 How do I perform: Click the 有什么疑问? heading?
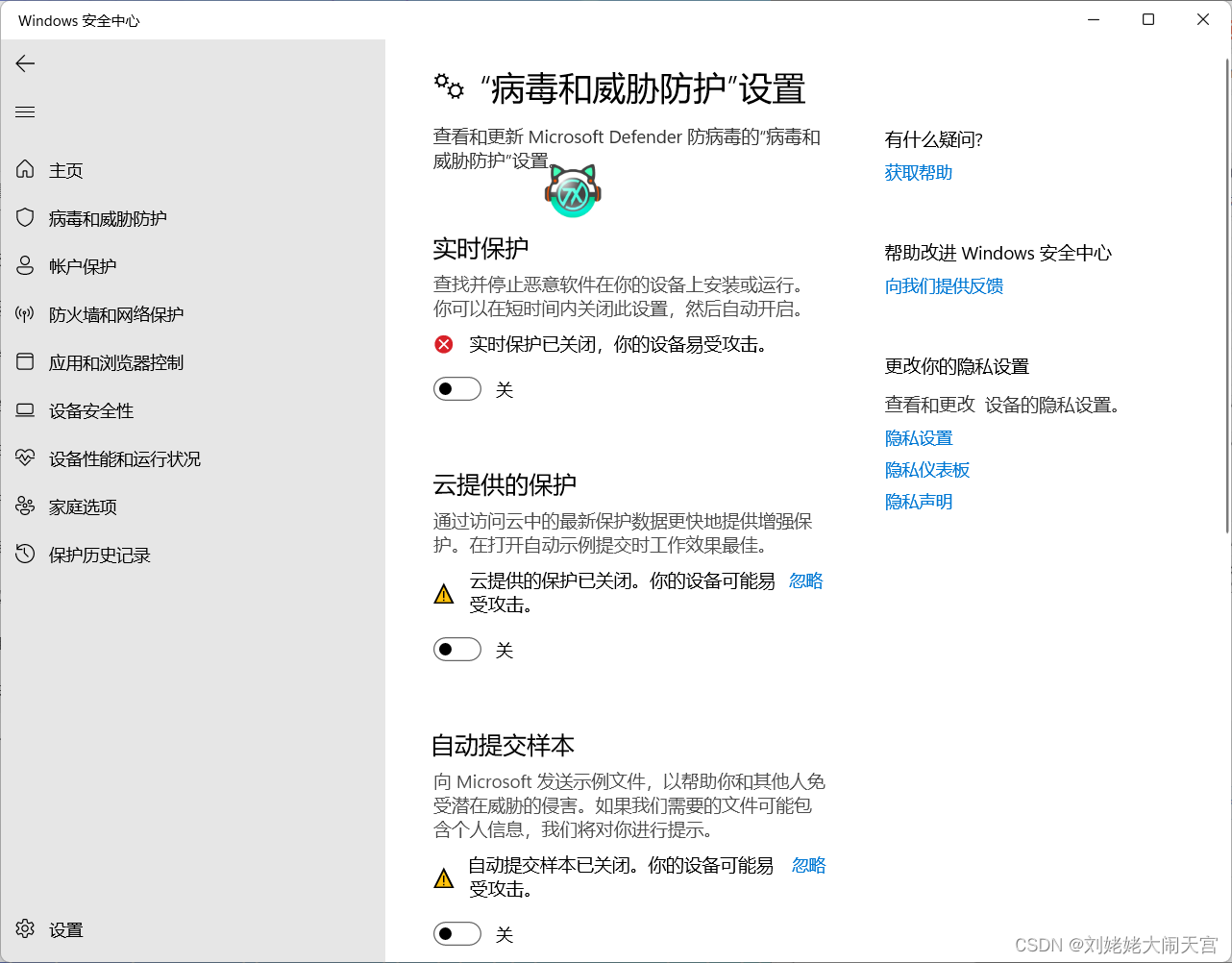(x=933, y=140)
